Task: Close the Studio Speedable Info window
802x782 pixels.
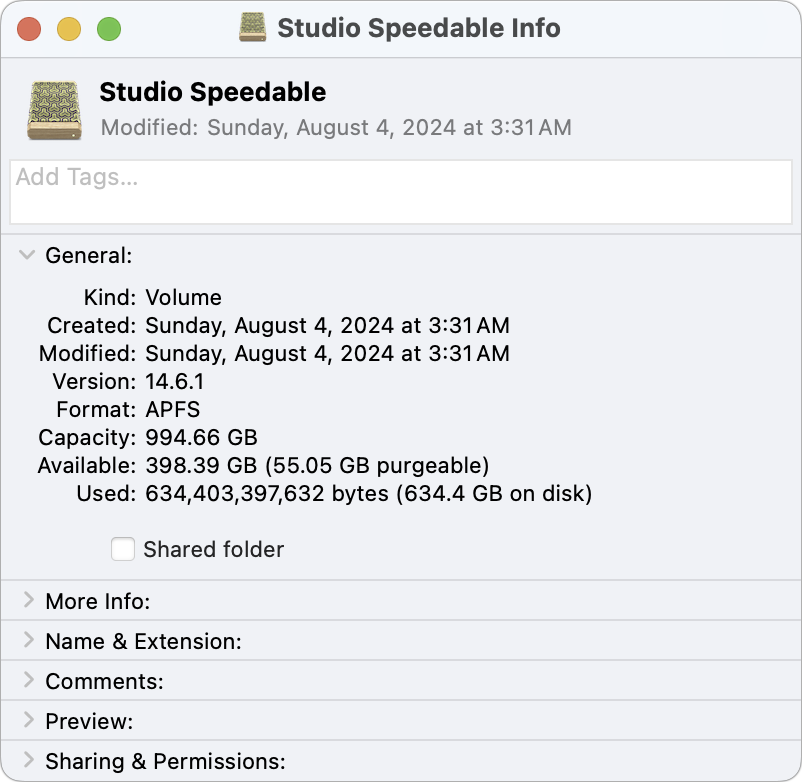Action: point(29,29)
